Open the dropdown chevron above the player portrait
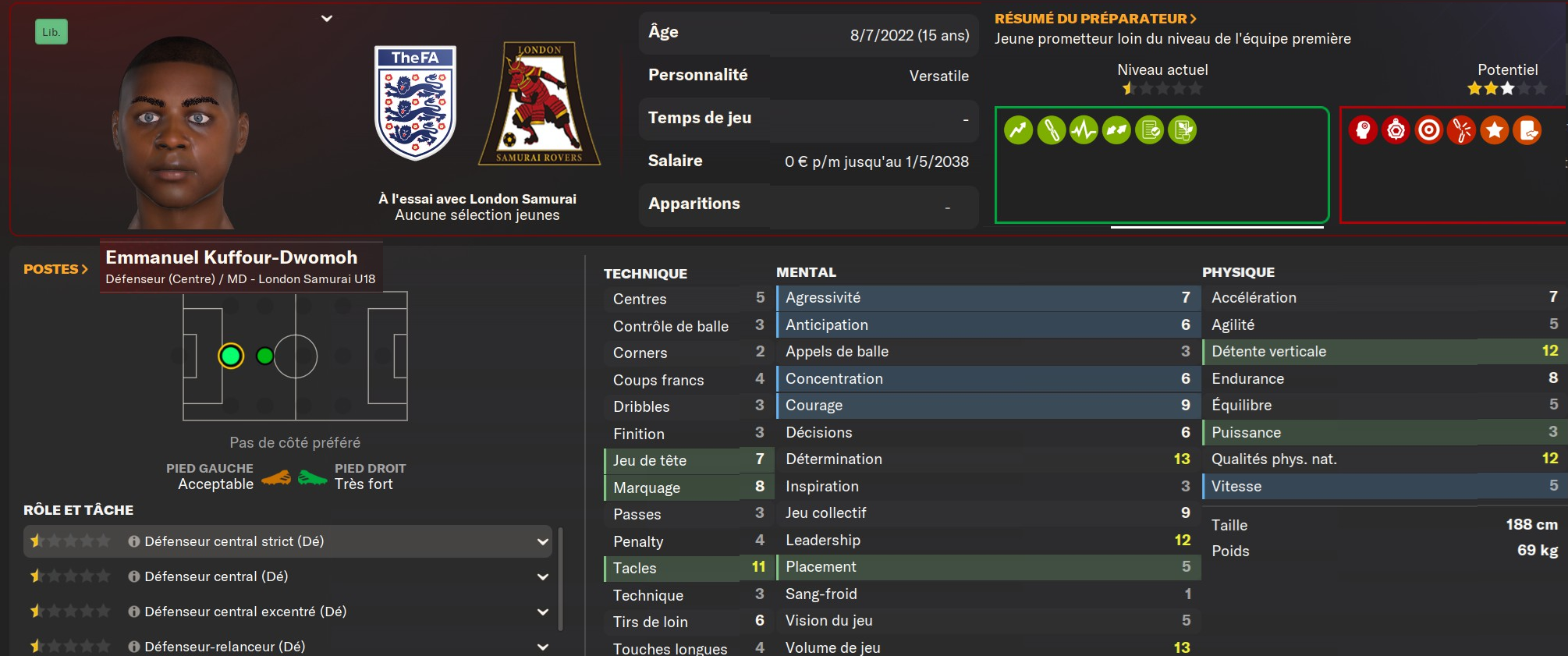 pyautogui.click(x=327, y=19)
